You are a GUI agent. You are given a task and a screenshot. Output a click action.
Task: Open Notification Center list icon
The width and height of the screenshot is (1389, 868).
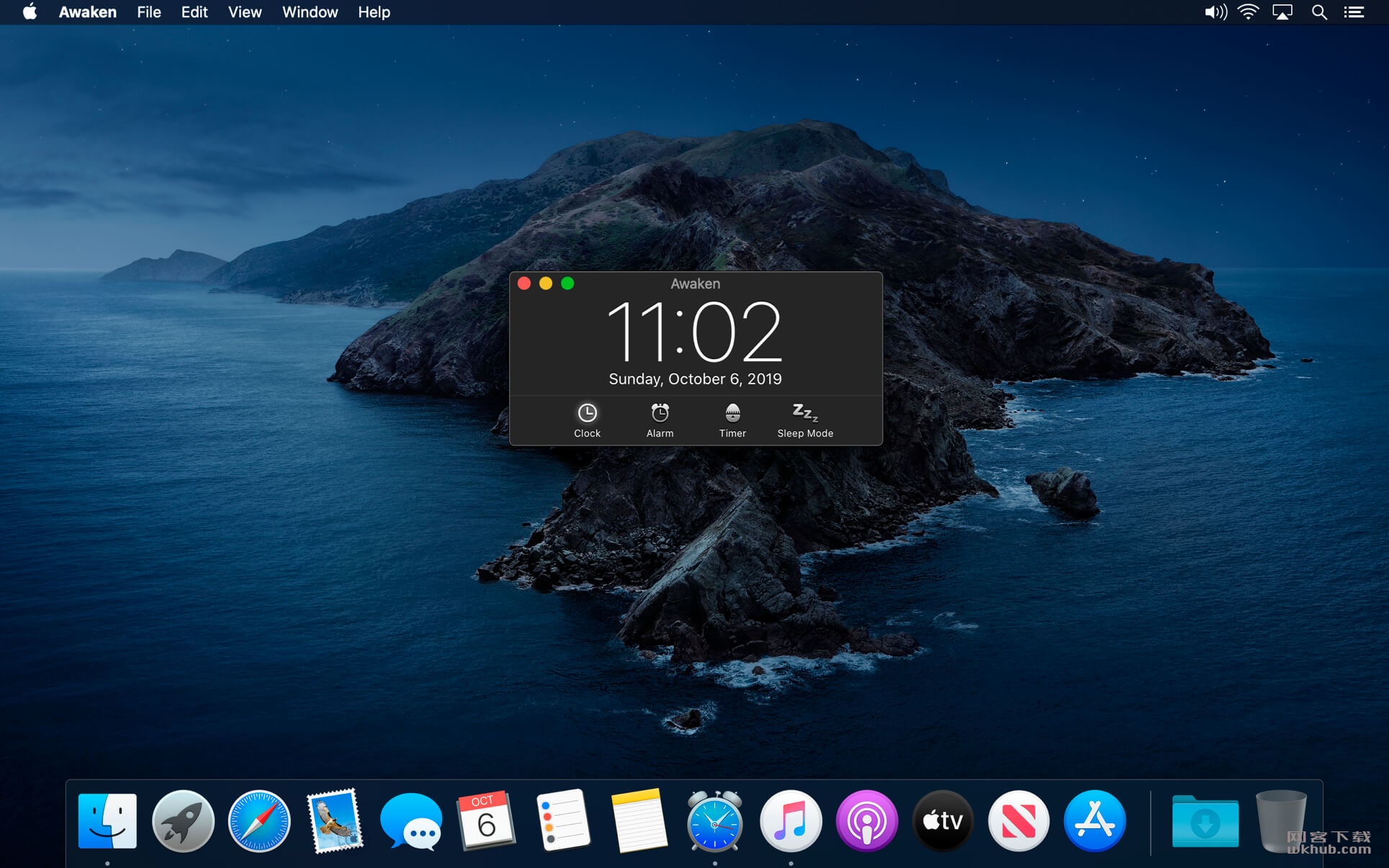click(x=1354, y=12)
